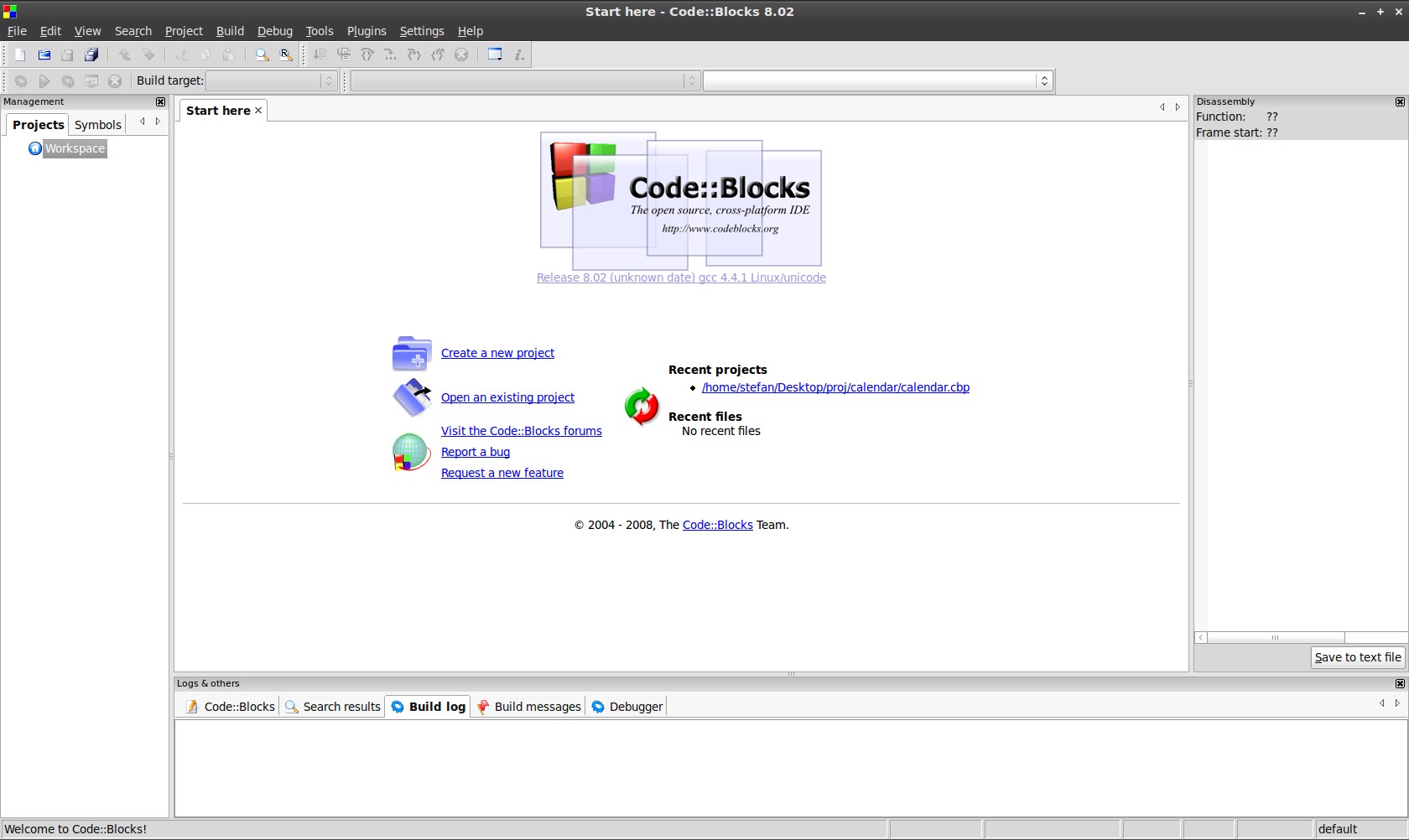Close the Start here tab

click(x=258, y=111)
